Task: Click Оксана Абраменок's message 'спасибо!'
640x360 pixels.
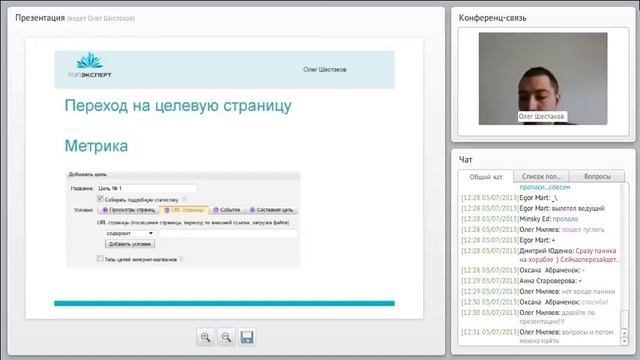Action: coord(595,302)
